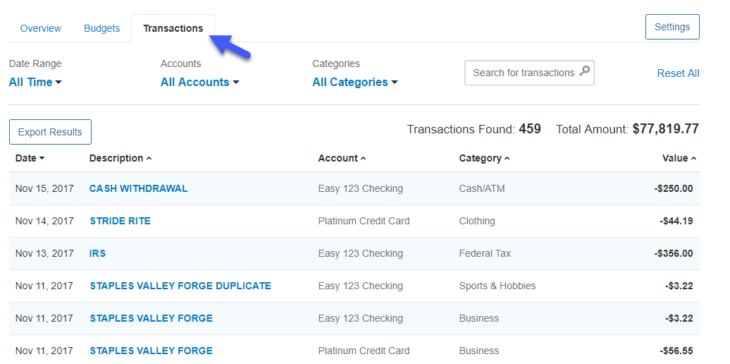Open the IRS transaction link
The image size is (730, 364).
point(98,254)
